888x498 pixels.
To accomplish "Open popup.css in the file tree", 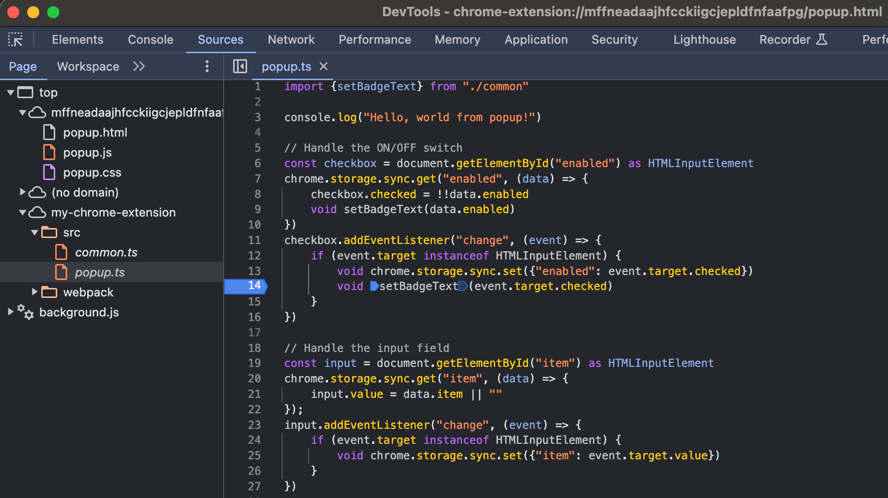I will tap(92, 172).
